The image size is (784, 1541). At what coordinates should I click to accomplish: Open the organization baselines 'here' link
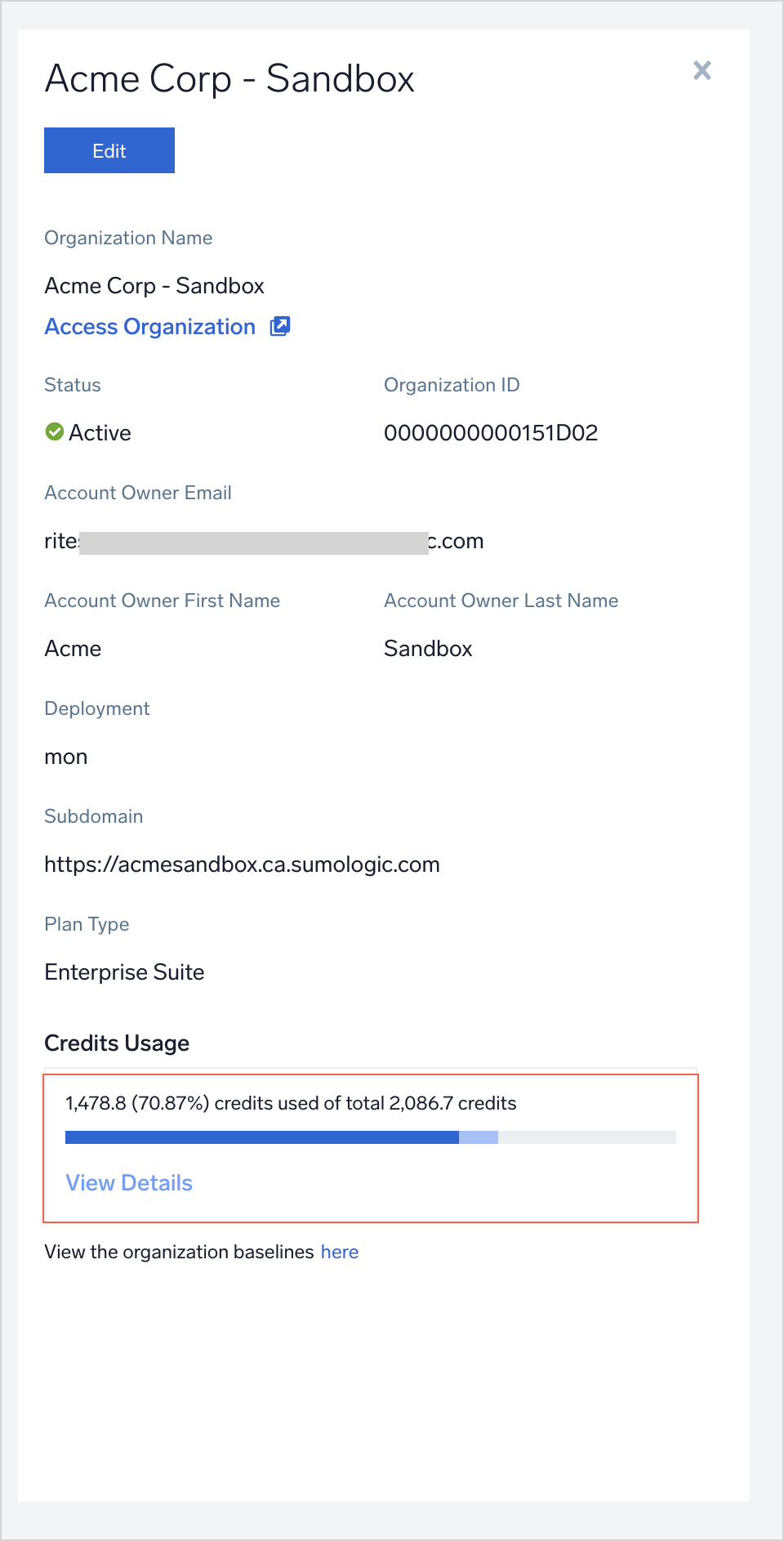(339, 1252)
